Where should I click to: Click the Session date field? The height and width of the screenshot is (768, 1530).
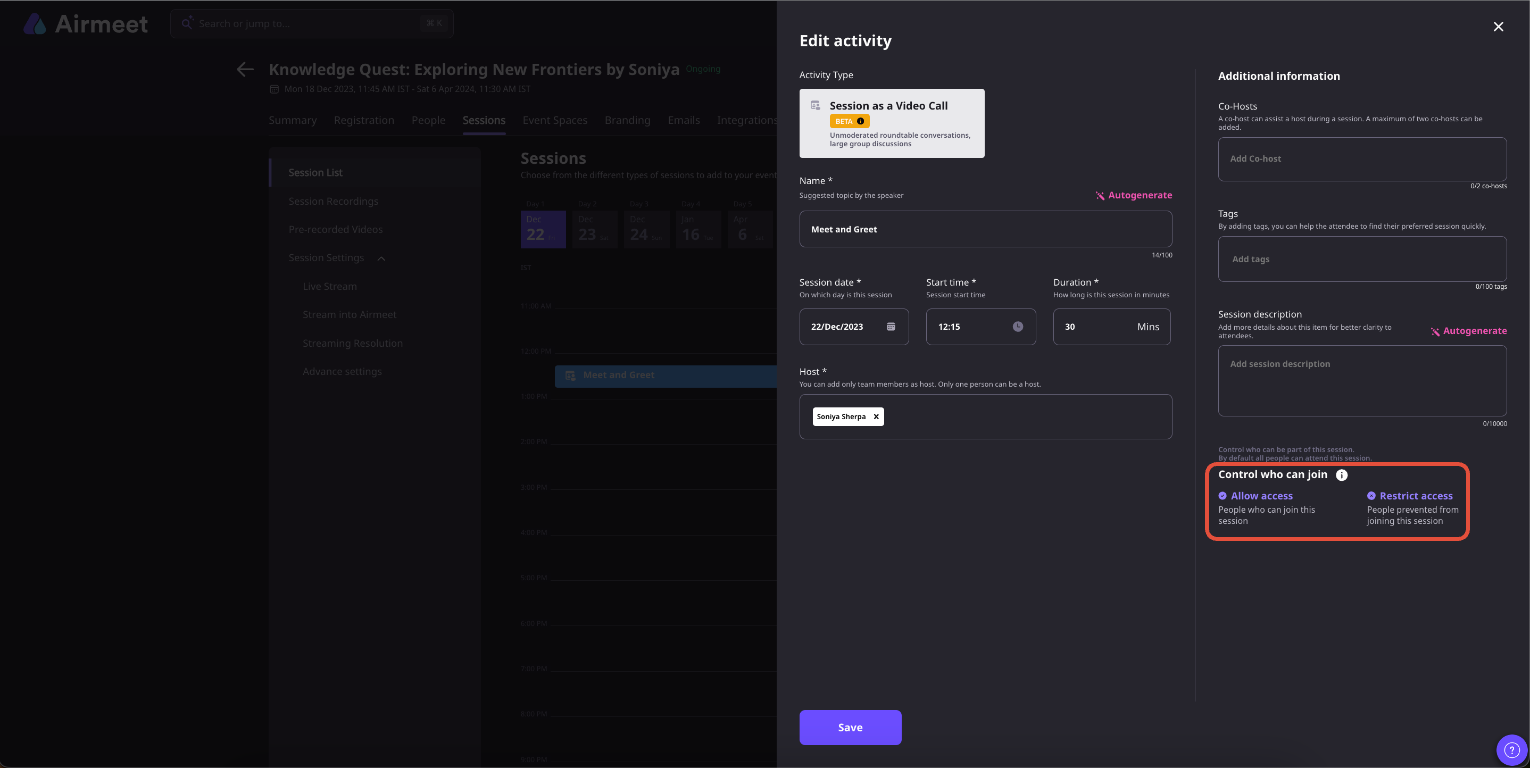pos(854,327)
